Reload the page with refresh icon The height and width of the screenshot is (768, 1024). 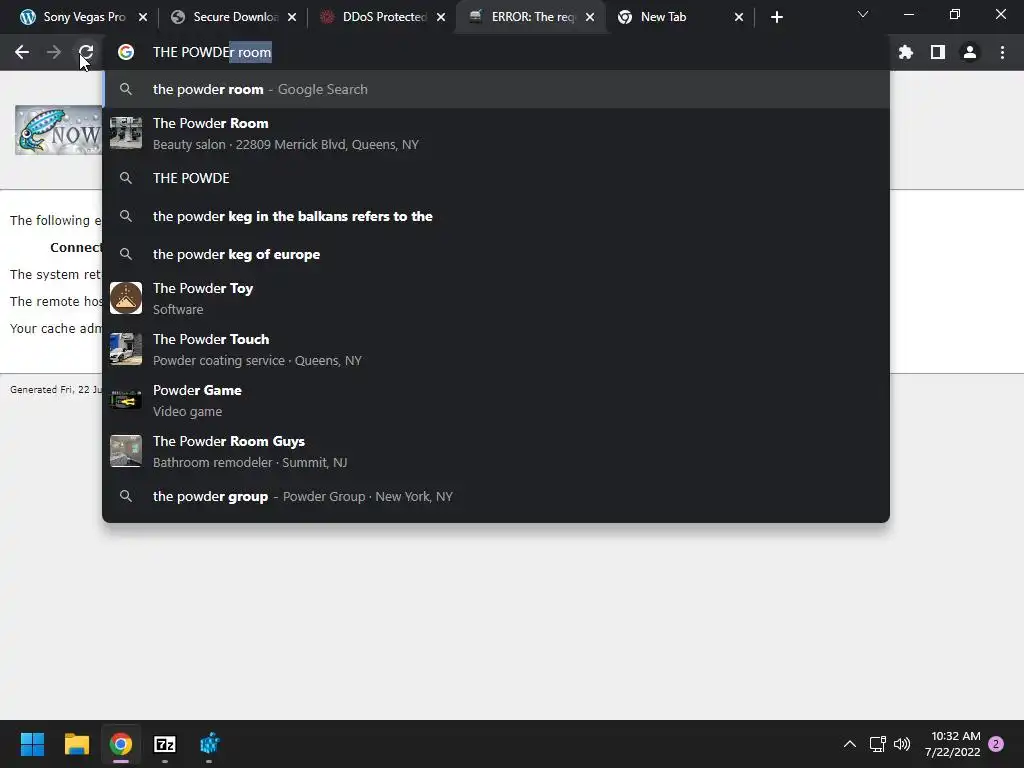(86, 52)
